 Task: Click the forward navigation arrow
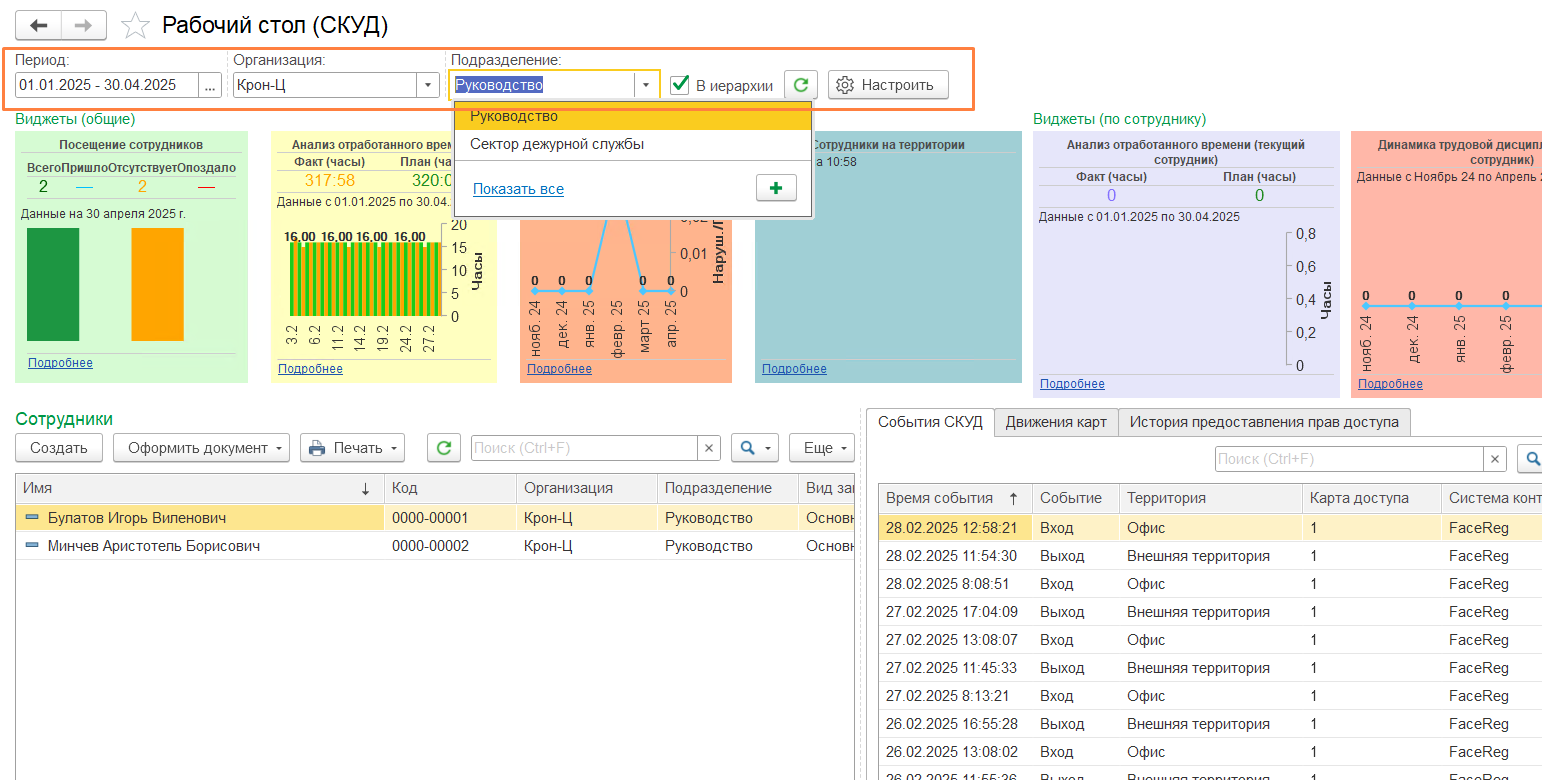coord(85,25)
